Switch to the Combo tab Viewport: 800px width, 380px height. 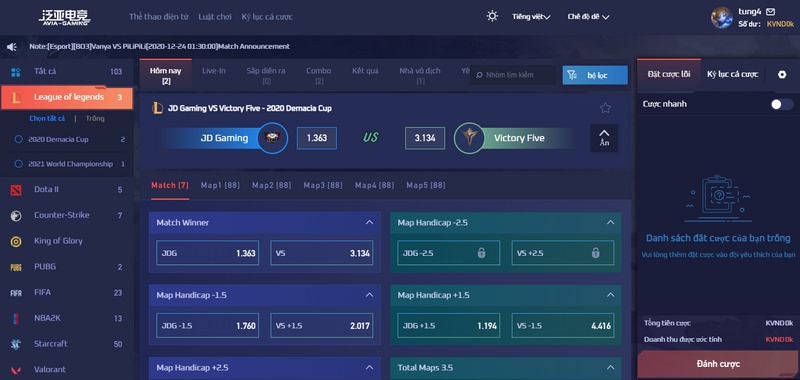point(319,75)
